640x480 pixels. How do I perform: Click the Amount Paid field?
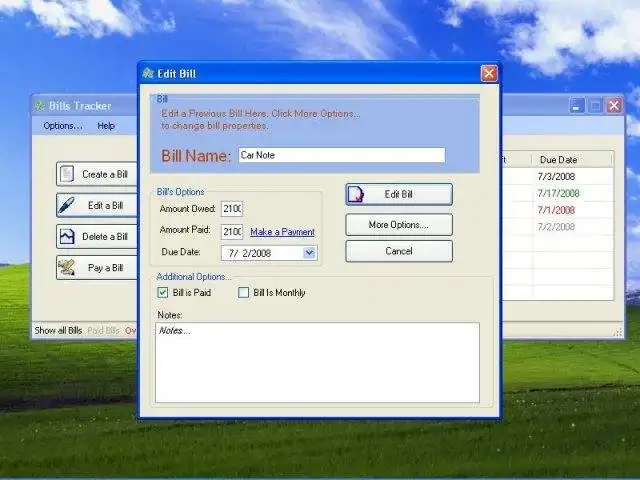click(232, 232)
